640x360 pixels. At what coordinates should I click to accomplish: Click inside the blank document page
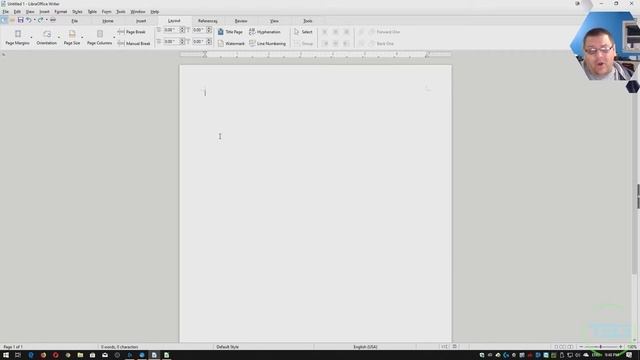coord(316,204)
